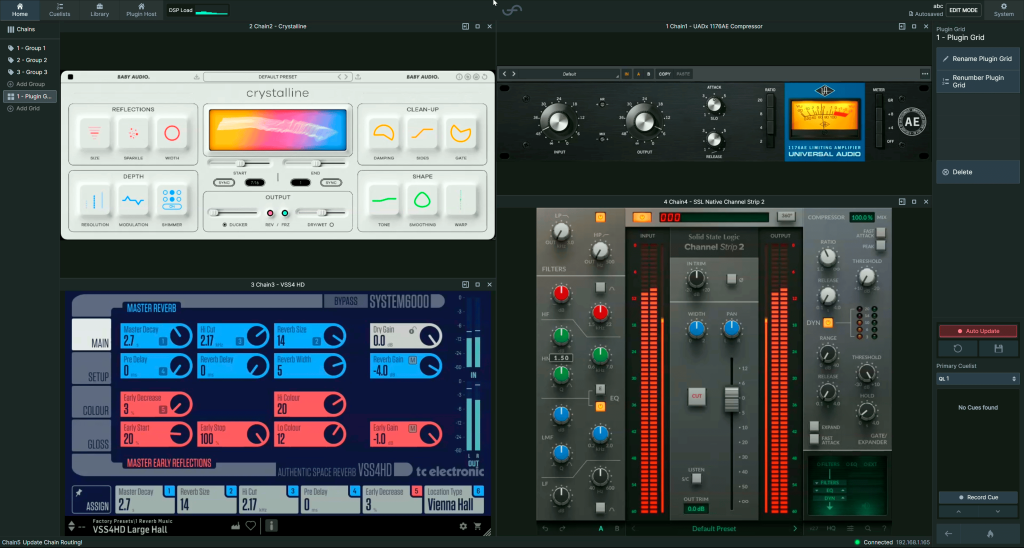Open VSS4 HD settings gear icon
Screen dimensions: 1024x548
point(463,526)
